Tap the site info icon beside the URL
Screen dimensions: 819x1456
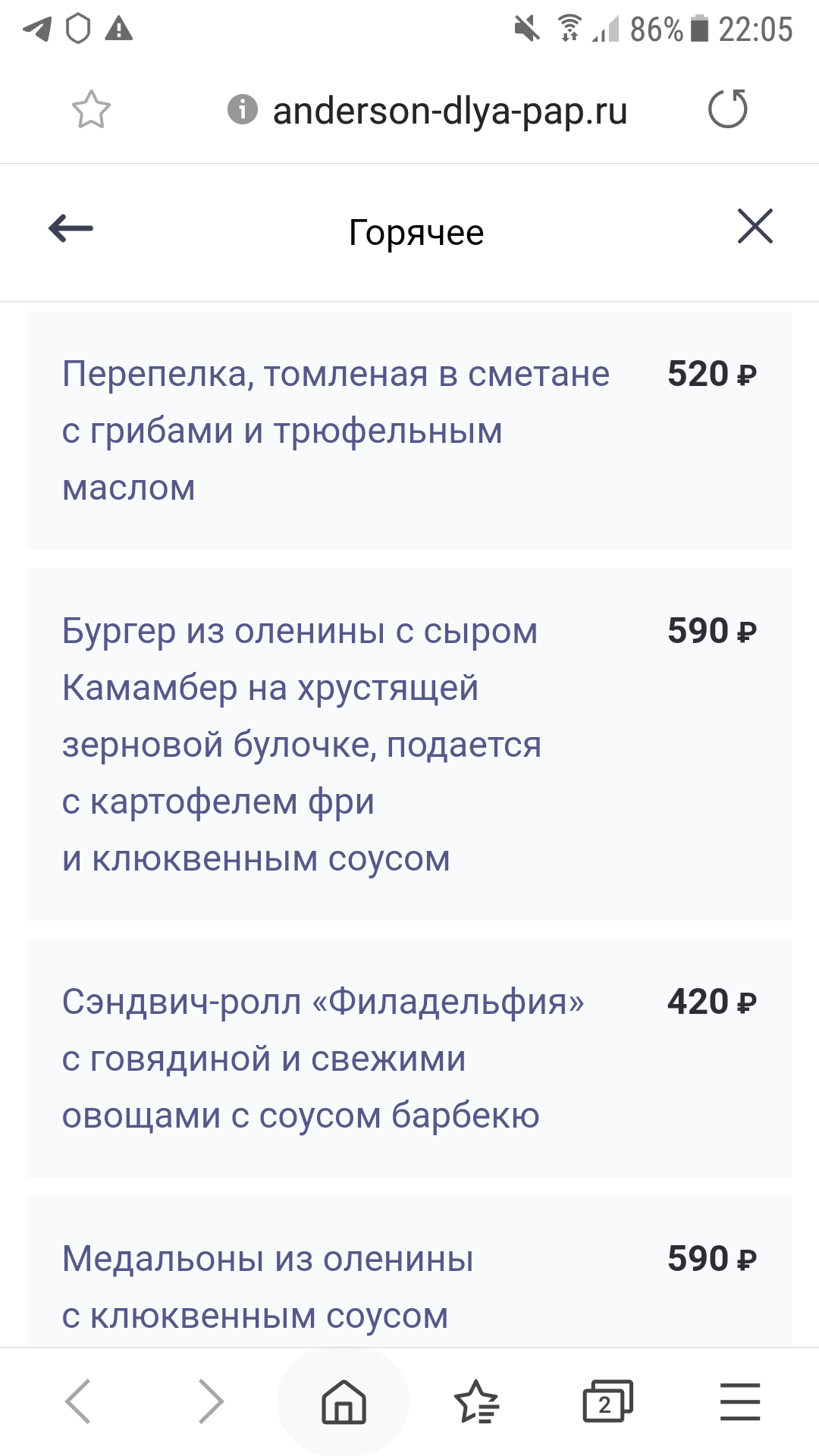pyautogui.click(x=242, y=110)
